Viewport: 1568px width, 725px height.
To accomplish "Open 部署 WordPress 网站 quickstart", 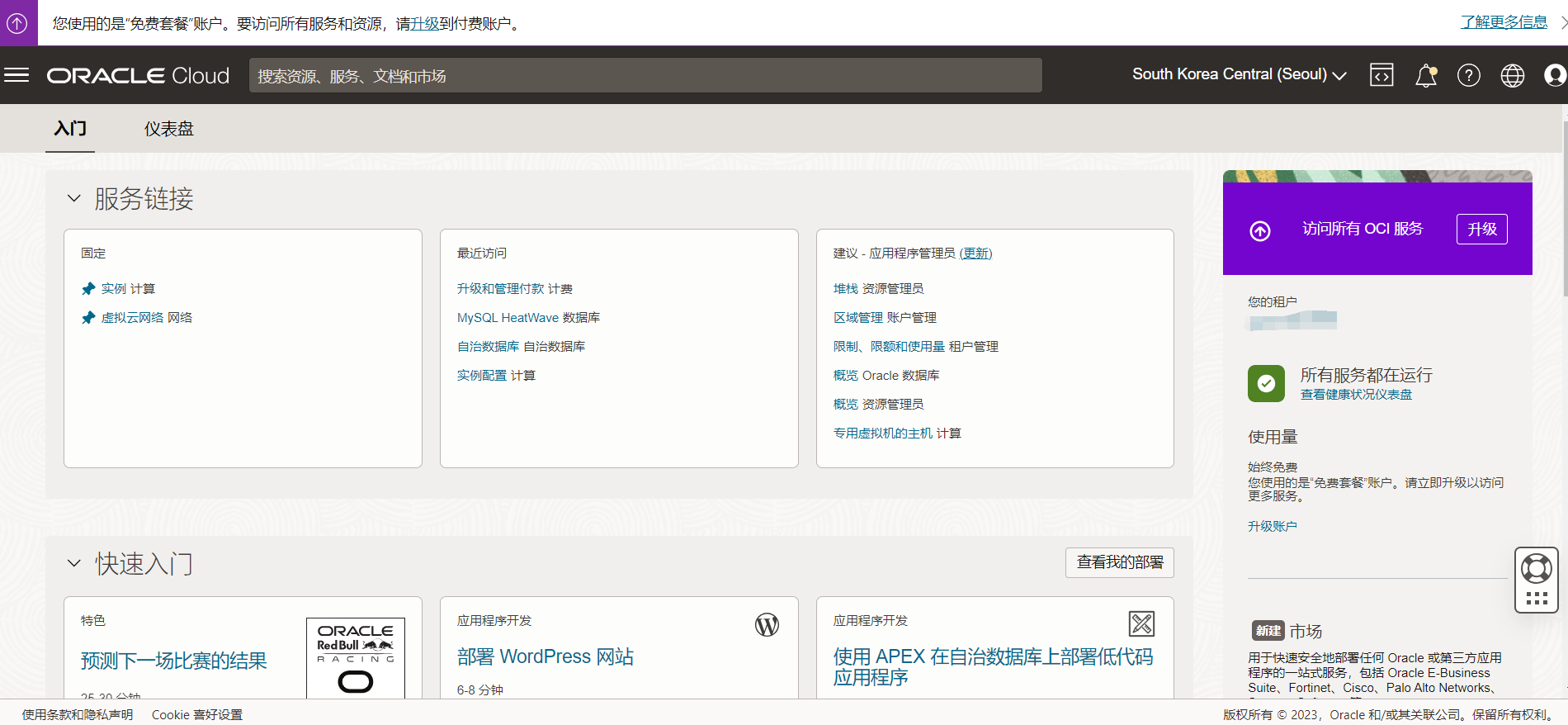I will (545, 656).
